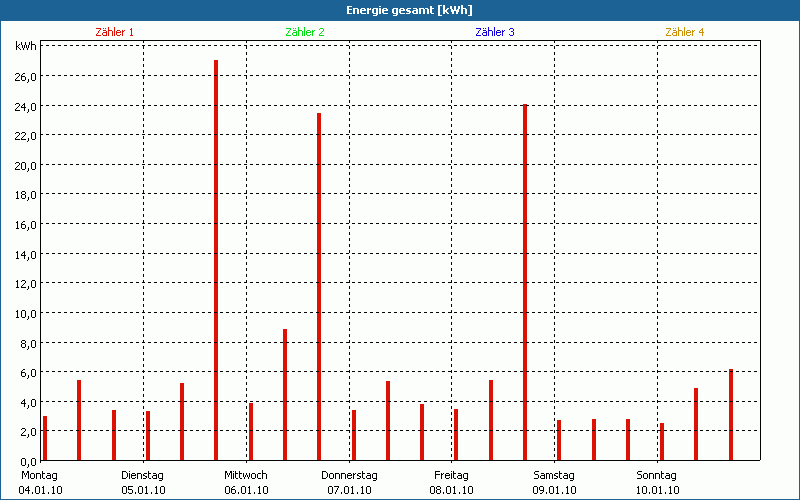The image size is (800, 500).
Task: Click the tallest Freitag bar near 24 kWh
Action: pos(525,282)
